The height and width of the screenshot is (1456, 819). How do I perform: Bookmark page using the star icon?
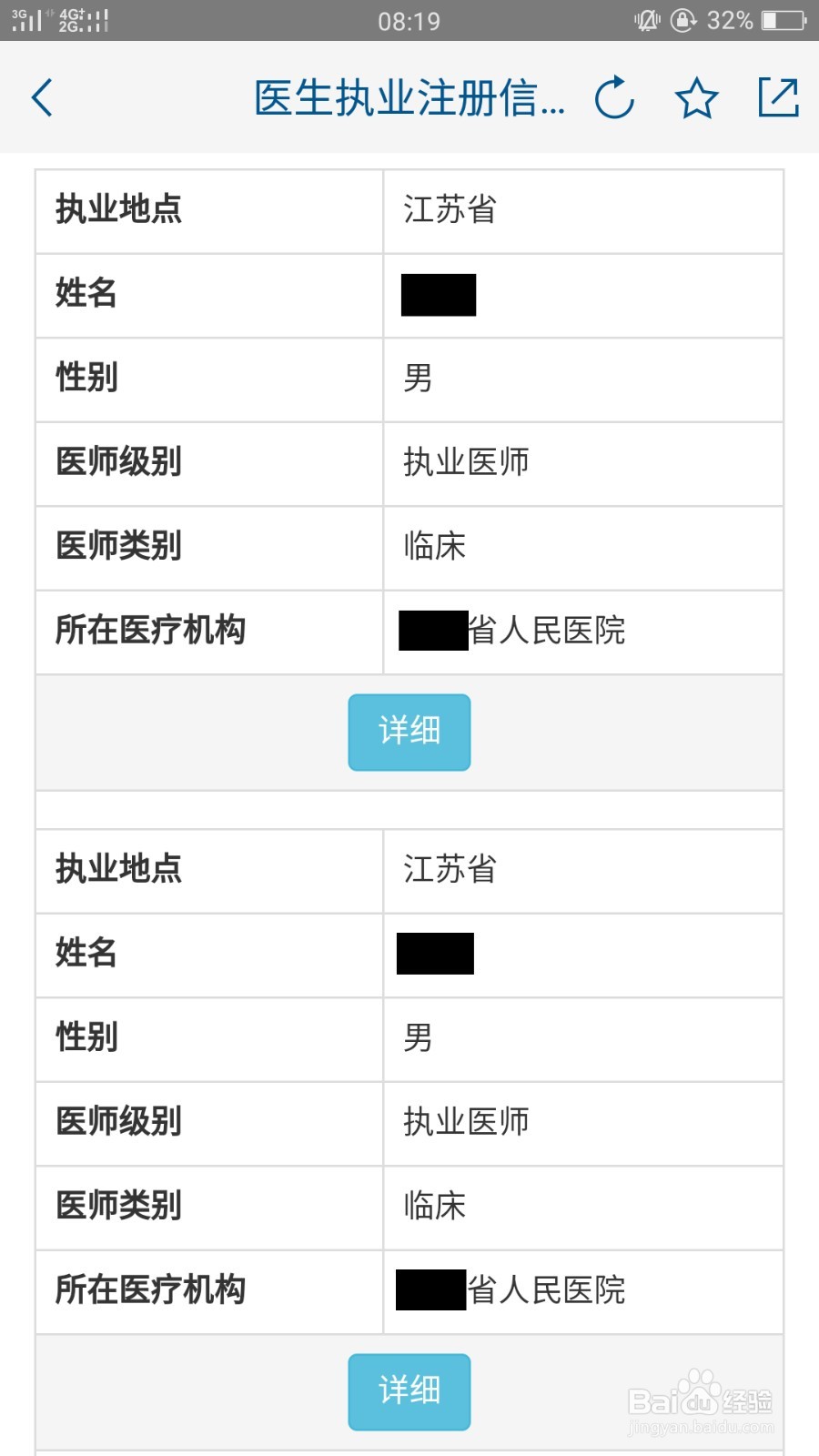tap(696, 97)
